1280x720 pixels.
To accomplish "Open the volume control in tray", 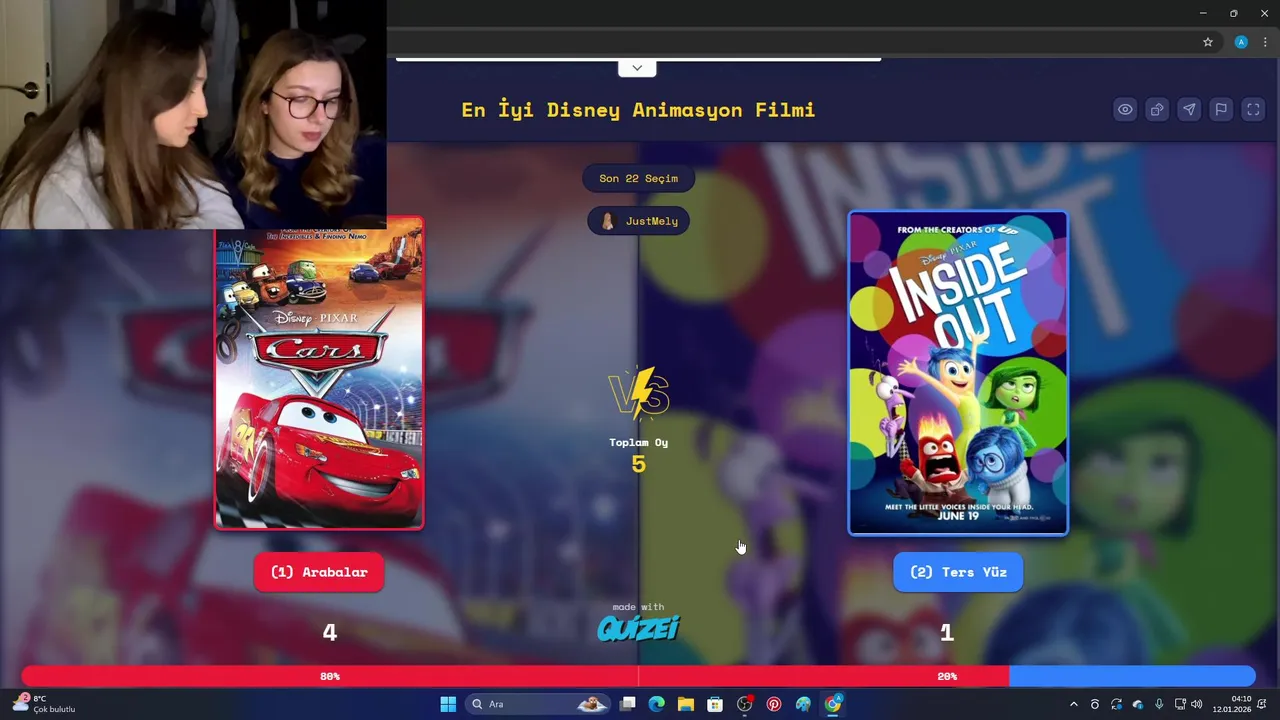I will [x=1197, y=704].
